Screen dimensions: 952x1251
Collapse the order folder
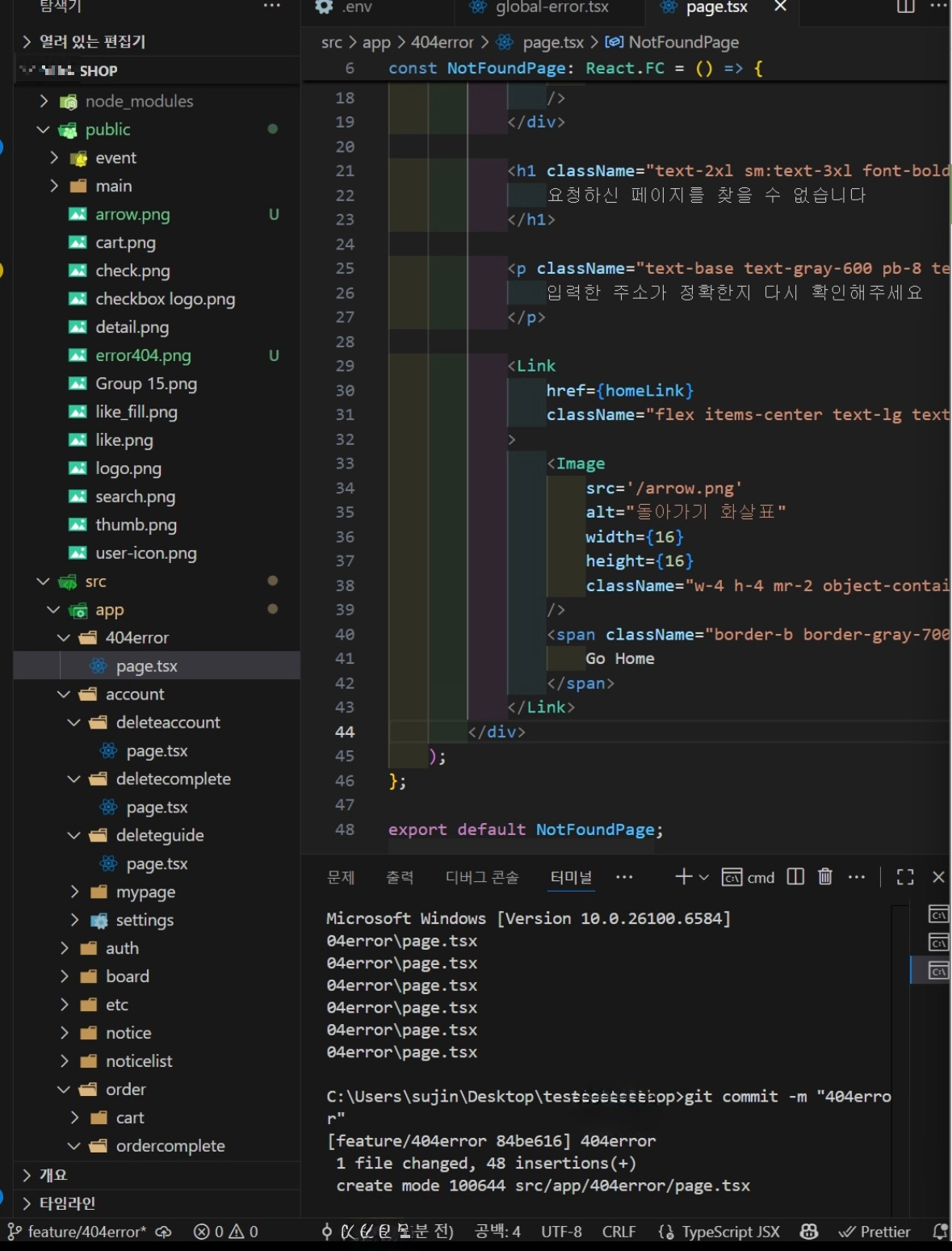click(x=125, y=1089)
